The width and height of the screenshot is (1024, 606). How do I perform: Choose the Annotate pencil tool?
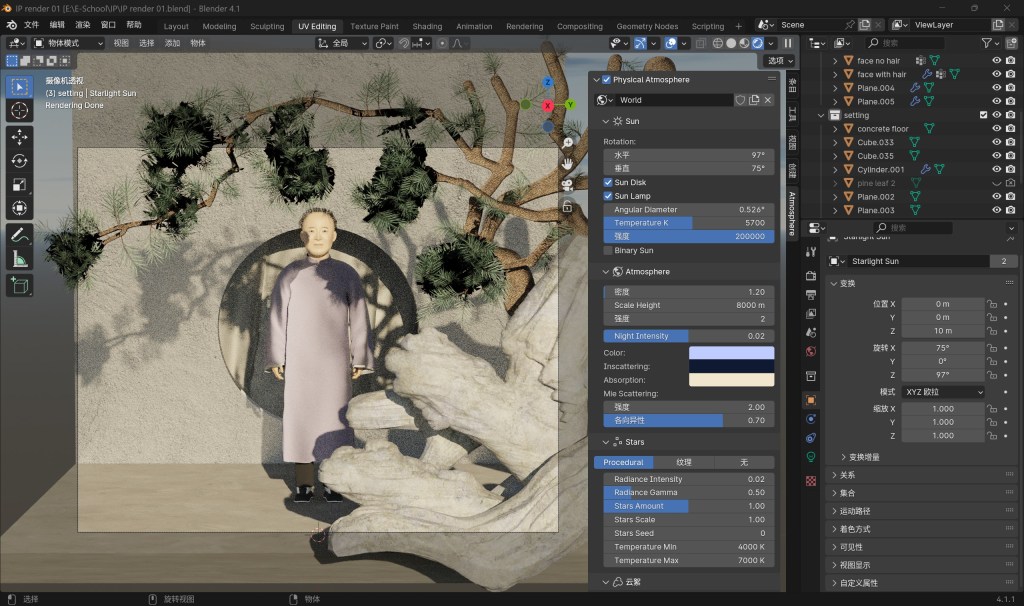pos(20,236)
